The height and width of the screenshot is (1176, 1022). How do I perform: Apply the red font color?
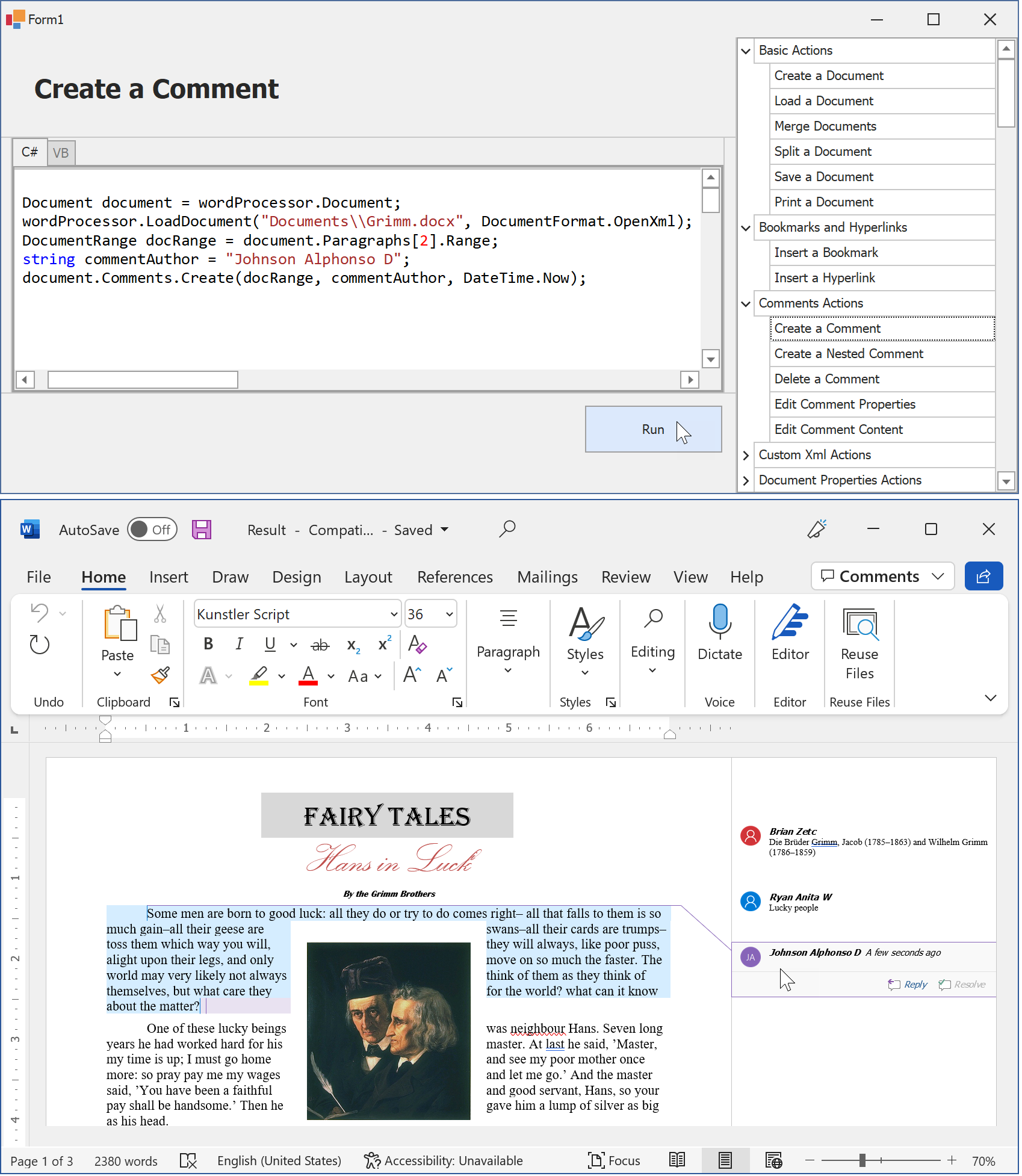click(308, 675)
